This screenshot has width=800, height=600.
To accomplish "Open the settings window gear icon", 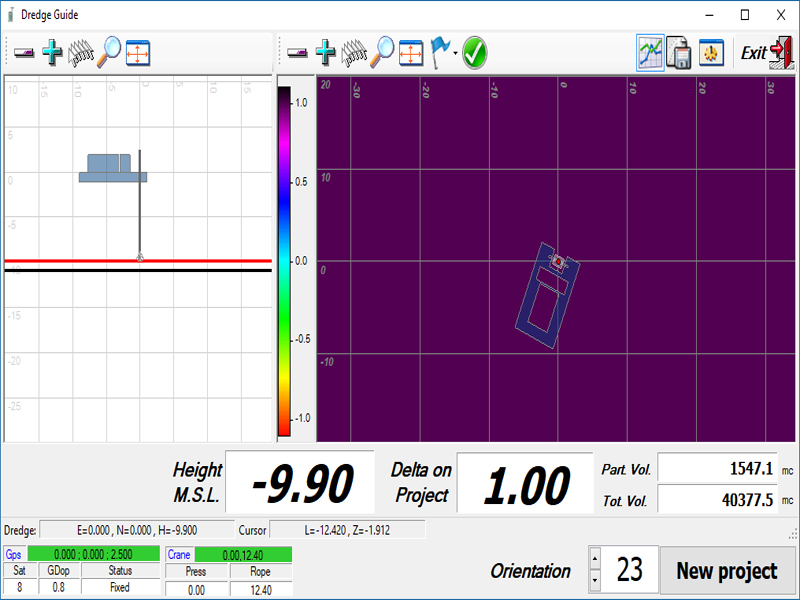I will (x=711, y=52).
